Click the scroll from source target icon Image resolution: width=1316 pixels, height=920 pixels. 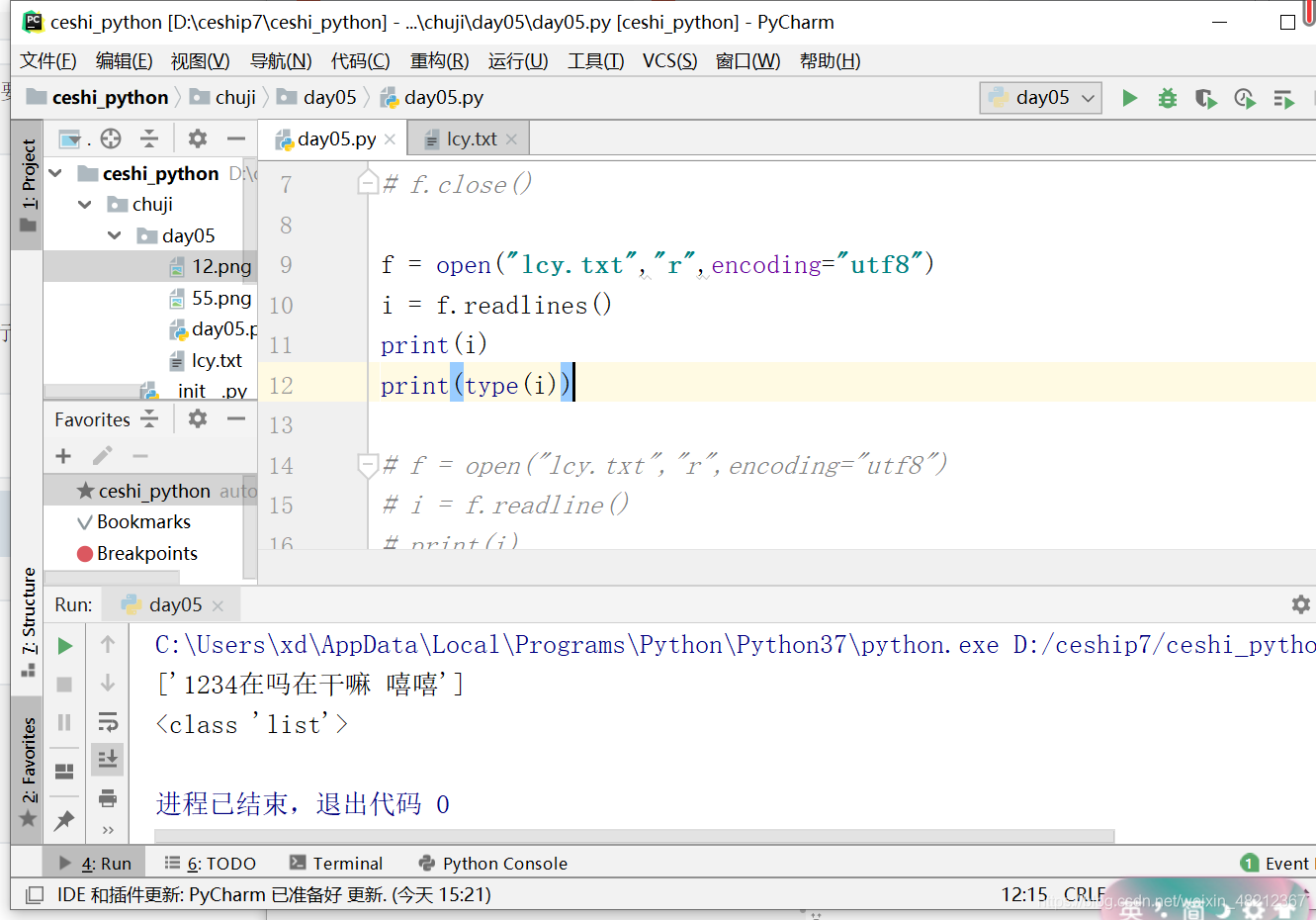tap(111, 138)
